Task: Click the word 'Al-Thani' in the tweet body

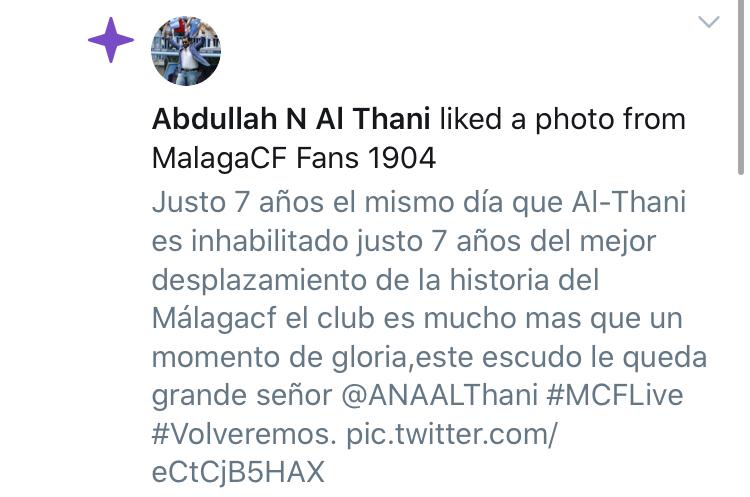Action: pyautogui.click(x=629, y=202)
